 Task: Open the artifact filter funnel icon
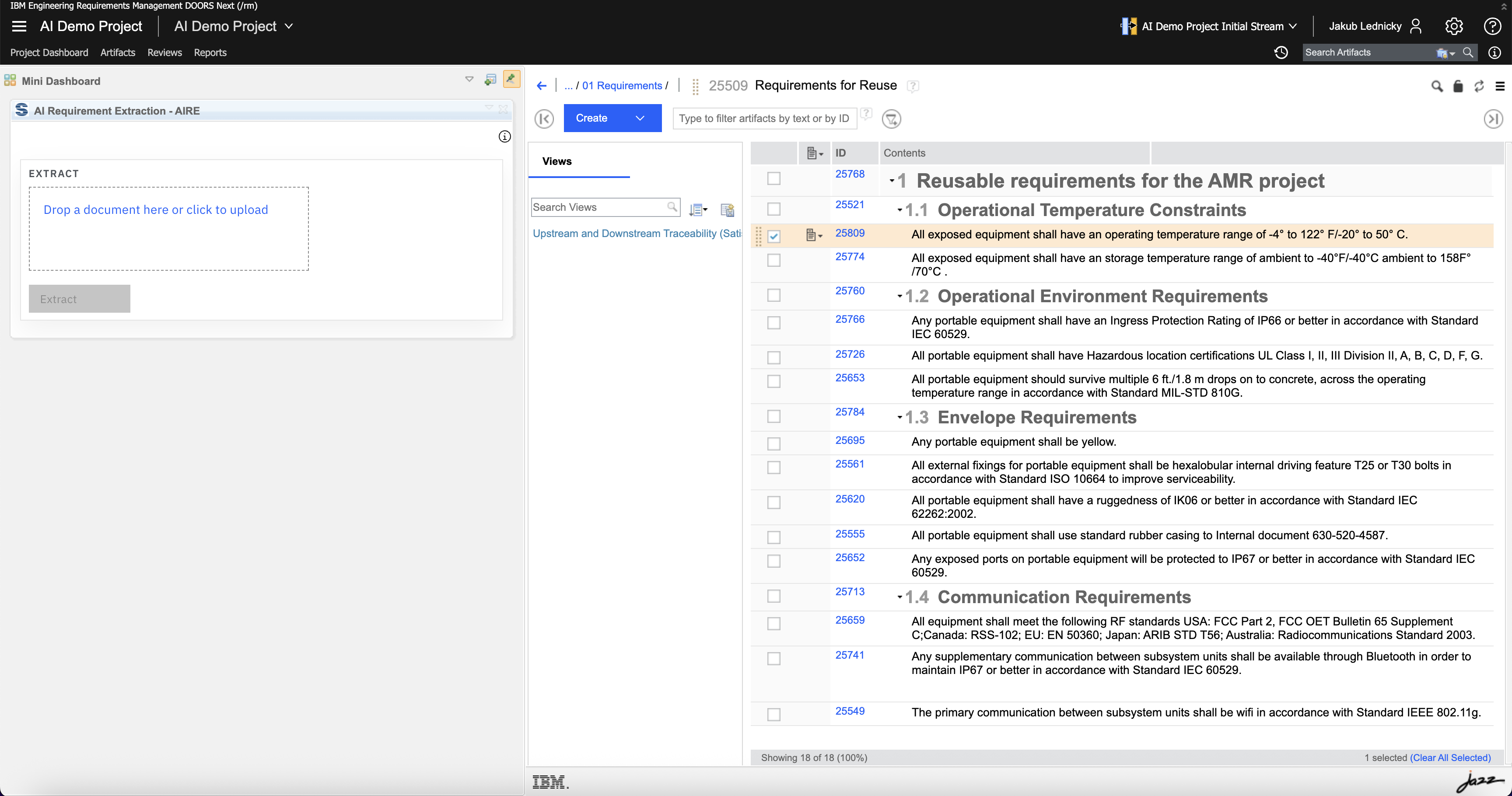(892, 119)
